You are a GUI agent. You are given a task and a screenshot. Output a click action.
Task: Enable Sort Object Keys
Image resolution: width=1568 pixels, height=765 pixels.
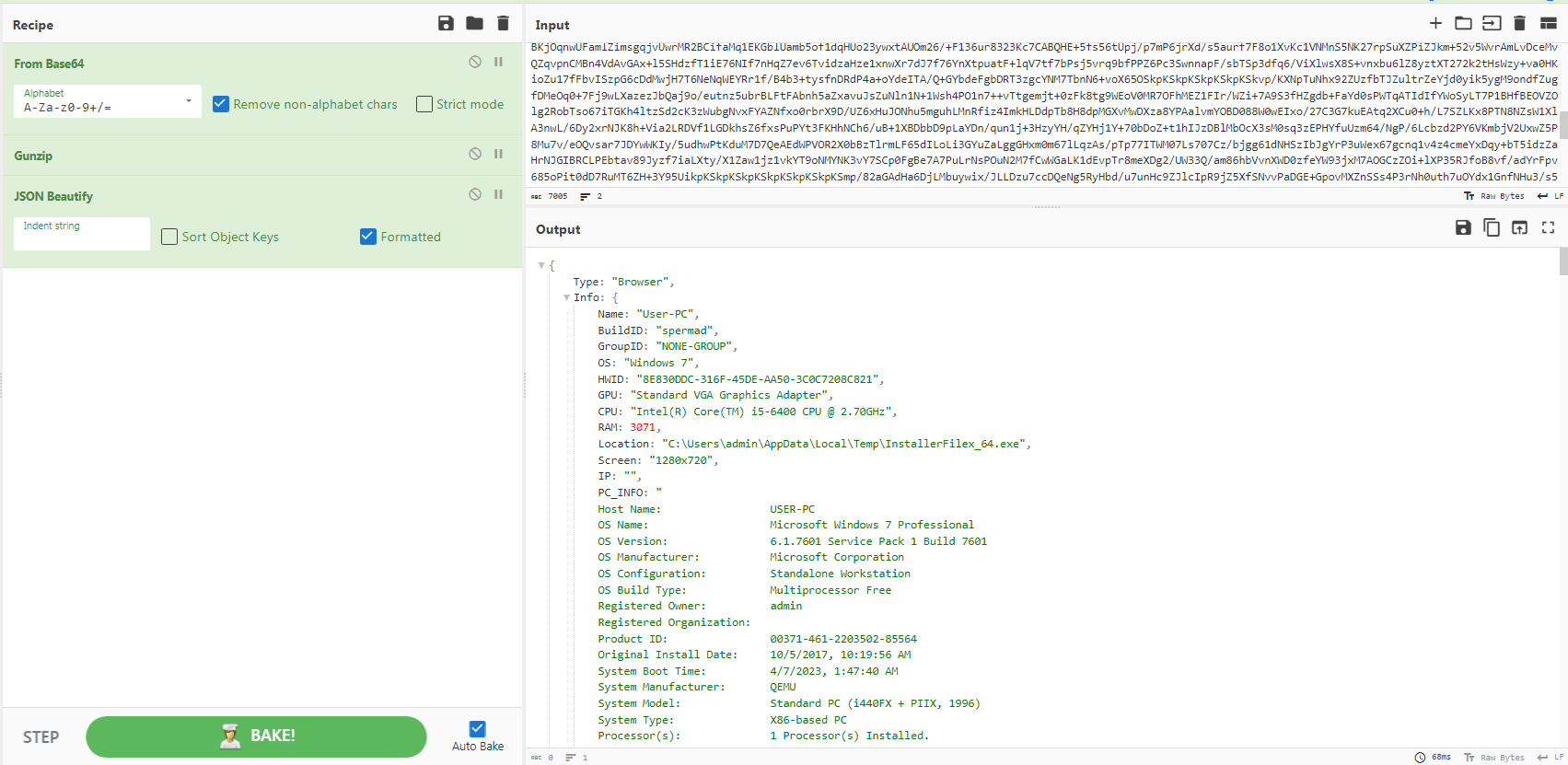[x=169, y=237]
